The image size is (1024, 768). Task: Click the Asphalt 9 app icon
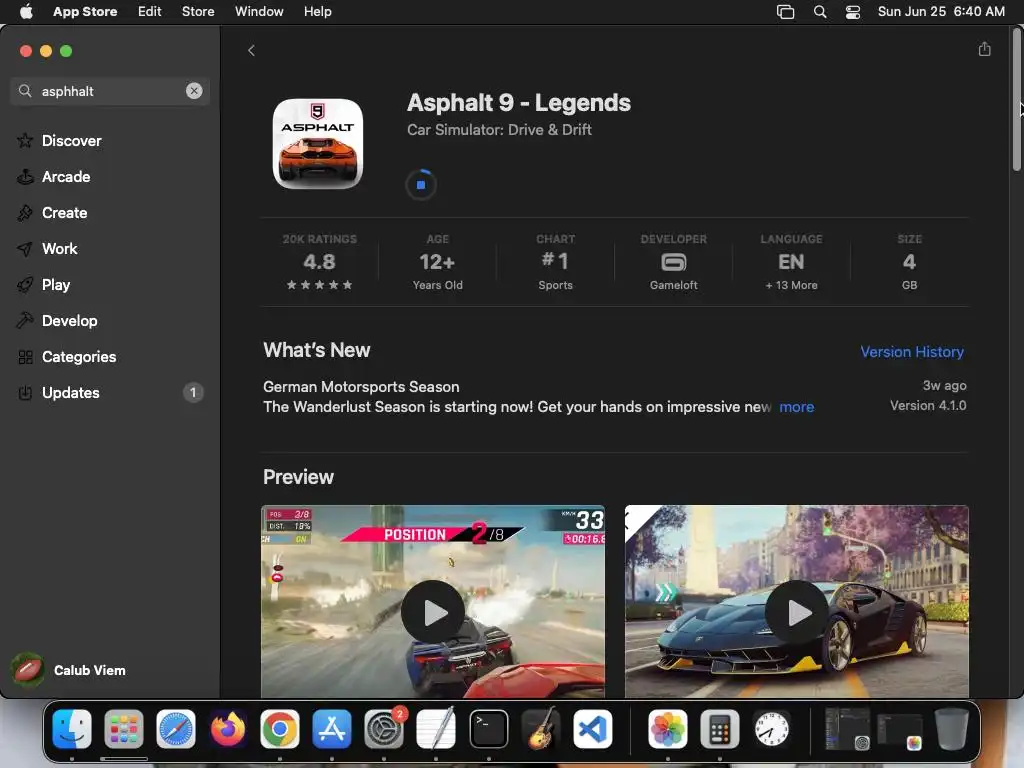click(317, 144)
